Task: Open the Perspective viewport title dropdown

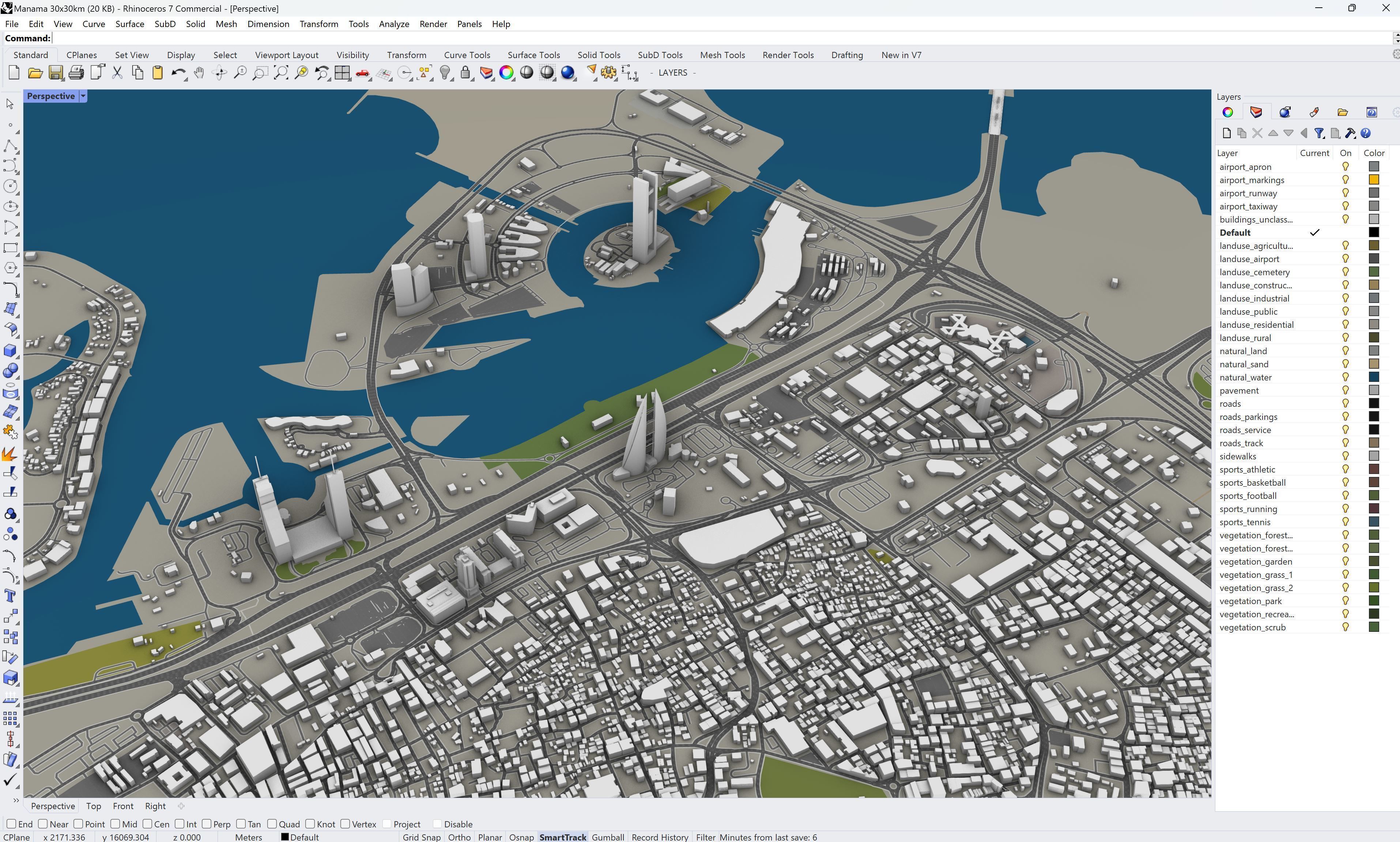Action: 83,95
